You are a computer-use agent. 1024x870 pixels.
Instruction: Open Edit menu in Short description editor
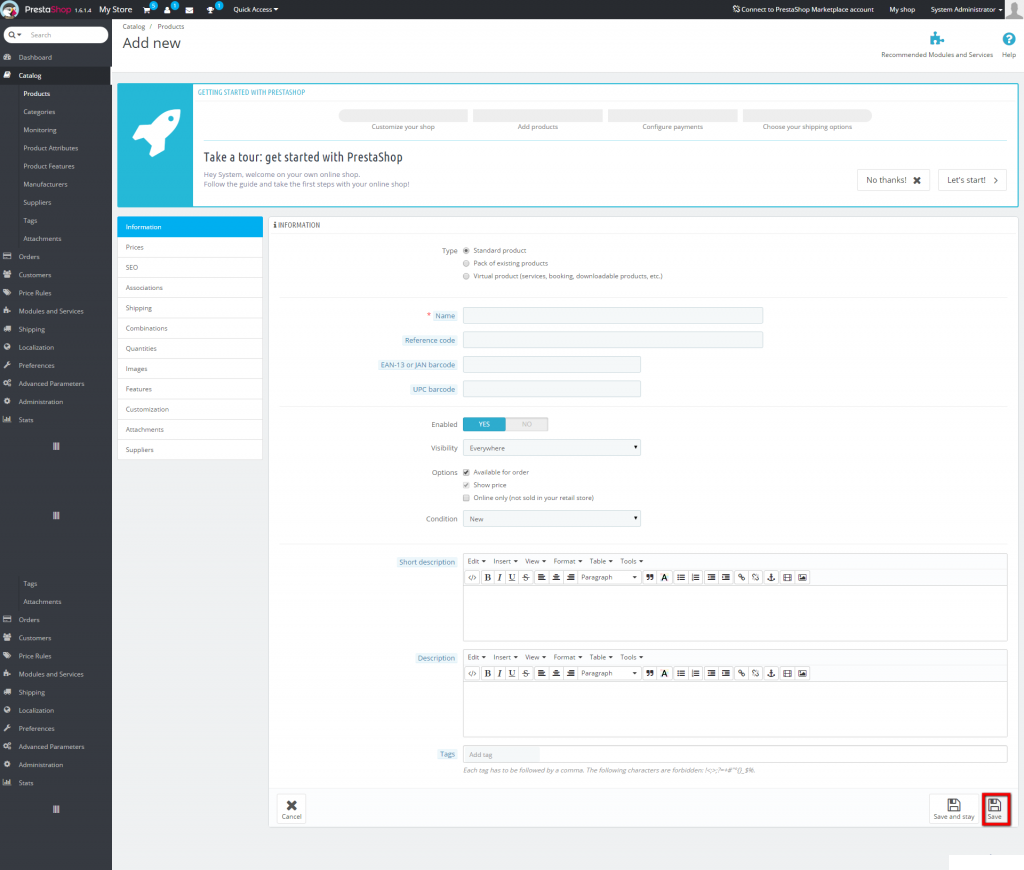[476, 562]
